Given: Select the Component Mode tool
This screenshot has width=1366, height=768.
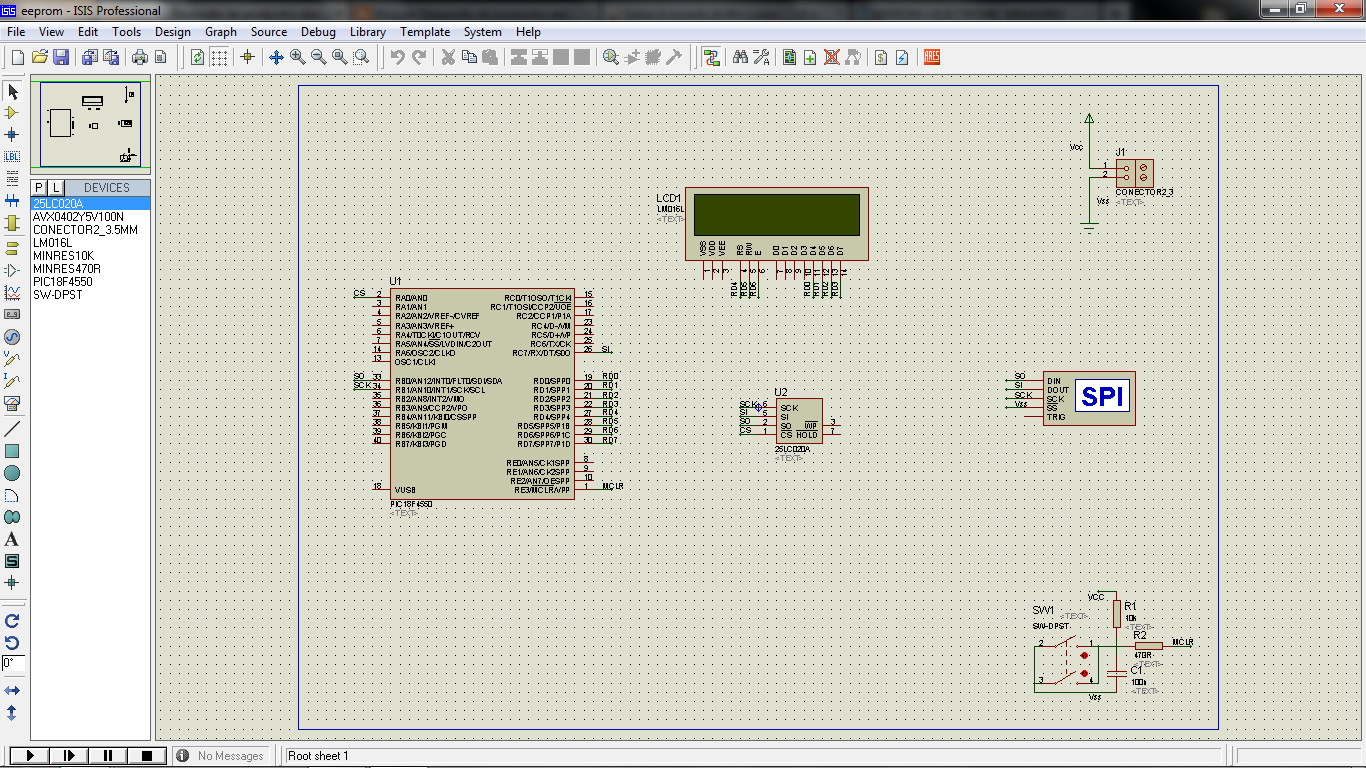Looking at the screenshot, I should [13, 111].
